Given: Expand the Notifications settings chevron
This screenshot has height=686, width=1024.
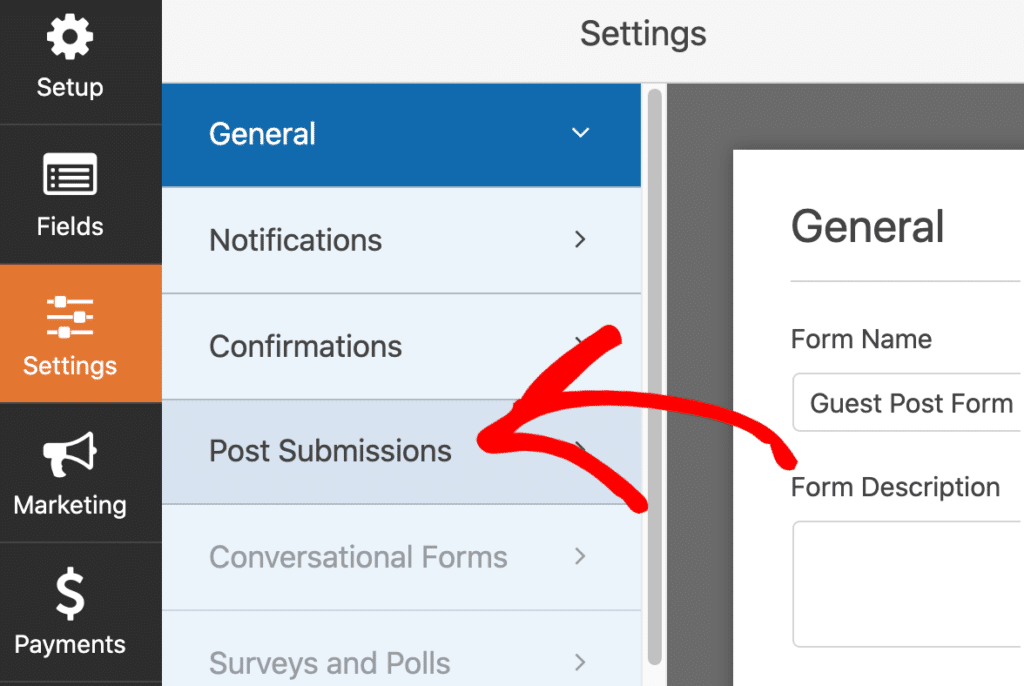Looking at the screenshot, I should 581,240.
